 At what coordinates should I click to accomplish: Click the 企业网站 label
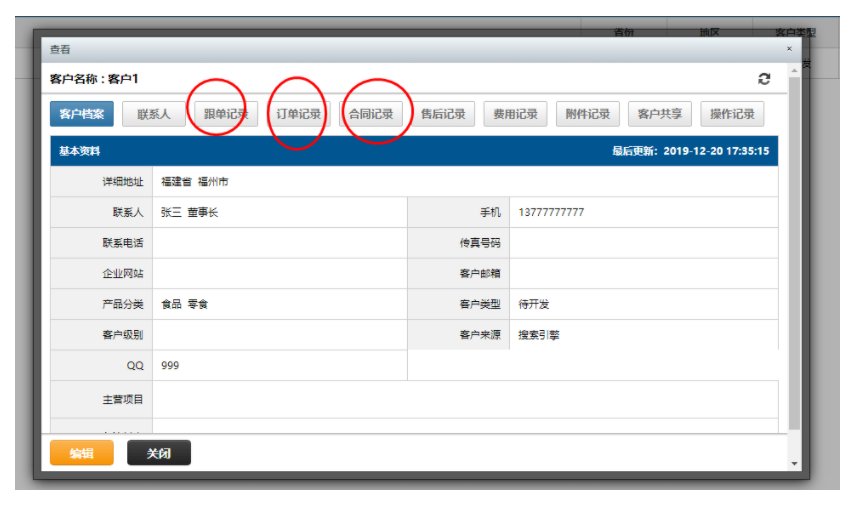point(123,273)
